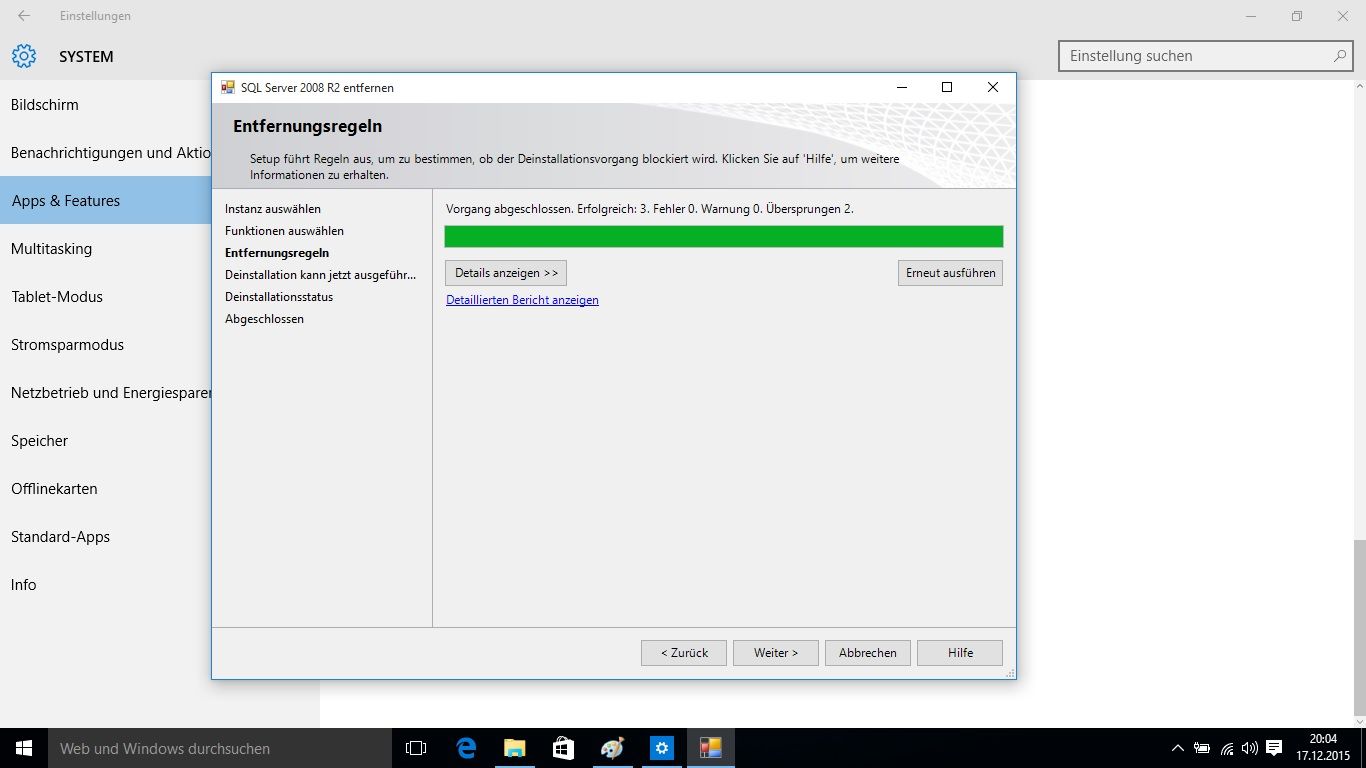This screenshot has height=768, width=1366.
Task: Select 'Deinstallation kann jetzt ausgeführ...' step
Action: 321,275
